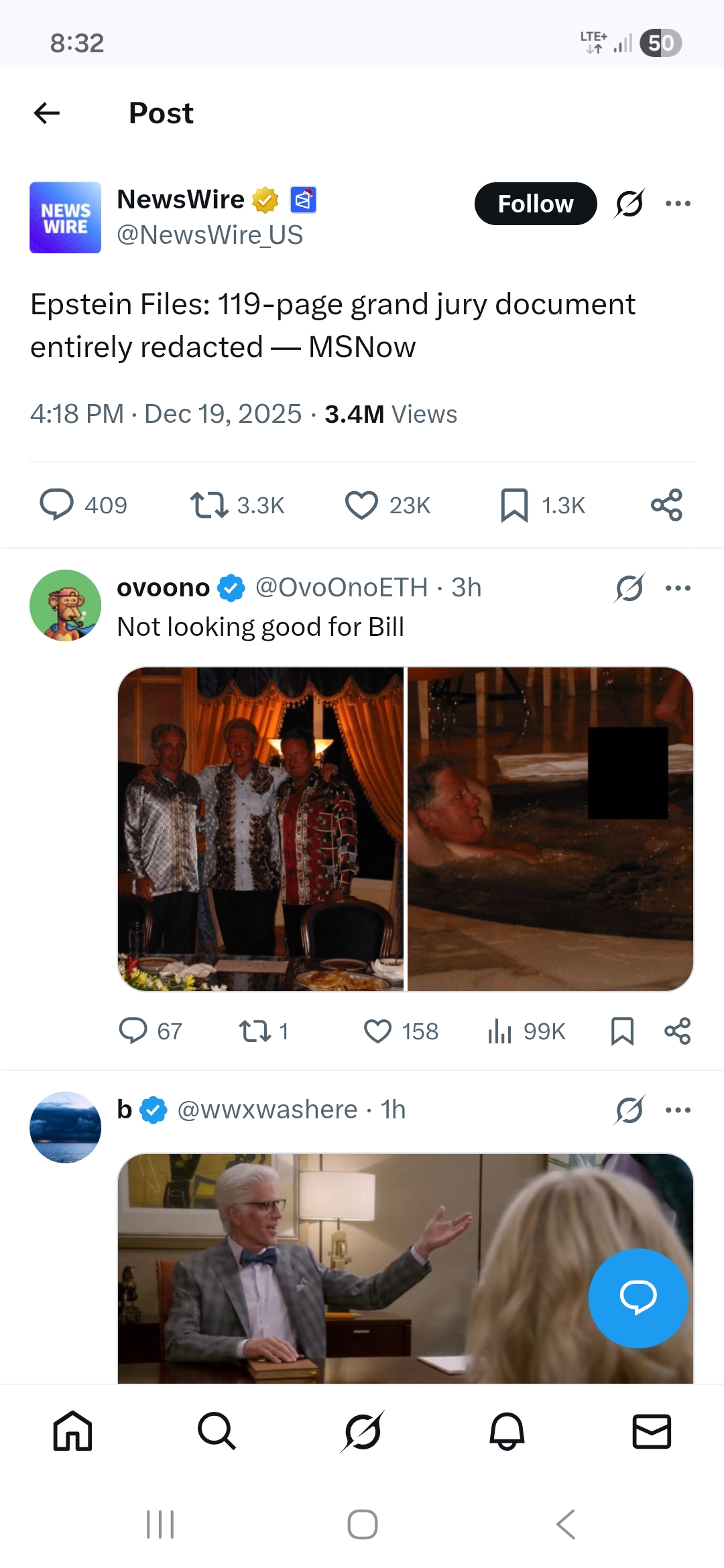Image resolution: width=724 pixels, height=1568 pixels.
Task: Open @wwxwashere reply options menu
Action: 678,1110
